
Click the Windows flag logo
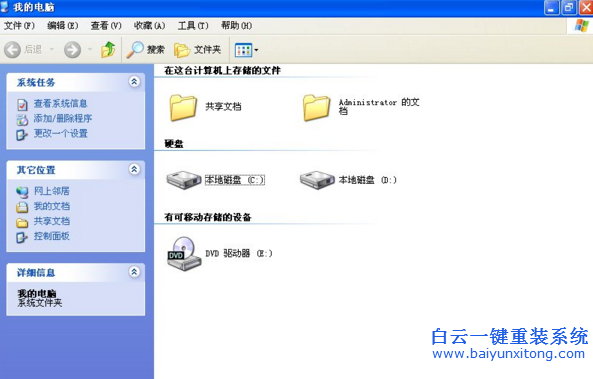(581, 26)
